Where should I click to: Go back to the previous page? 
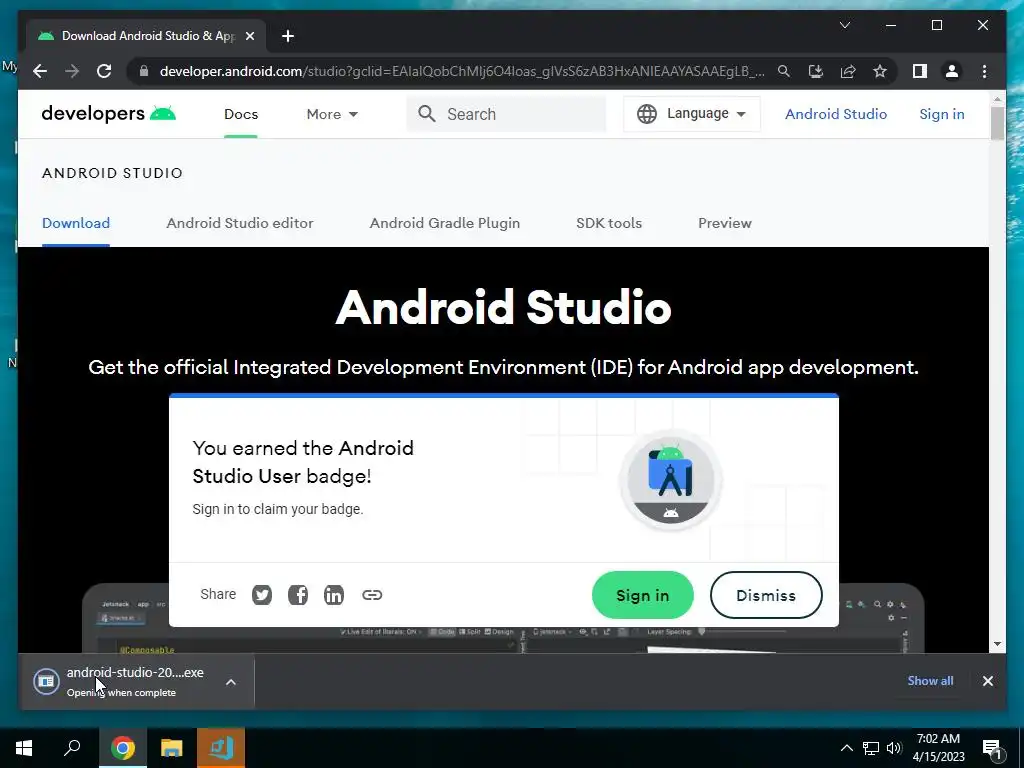pos(40,71)
